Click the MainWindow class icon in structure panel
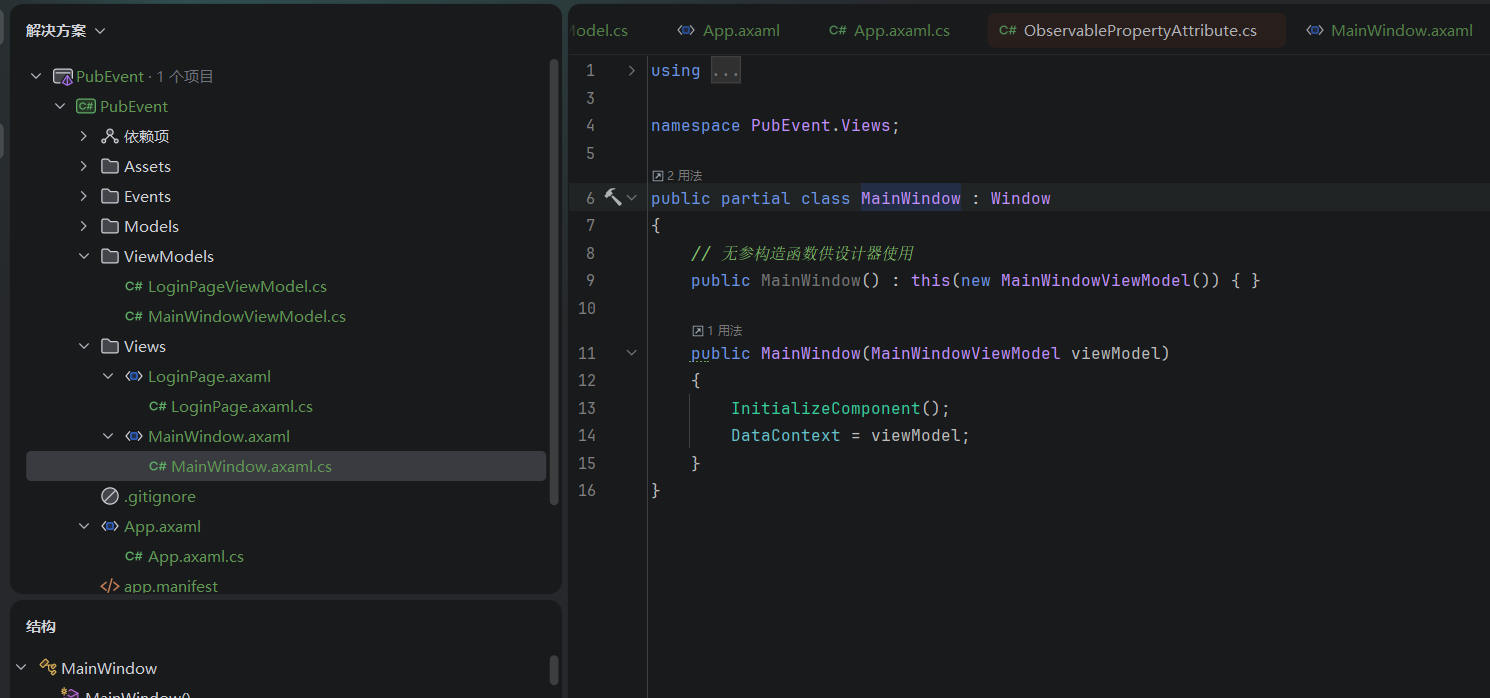This screenshot has height=698, width=1490. 47,668
